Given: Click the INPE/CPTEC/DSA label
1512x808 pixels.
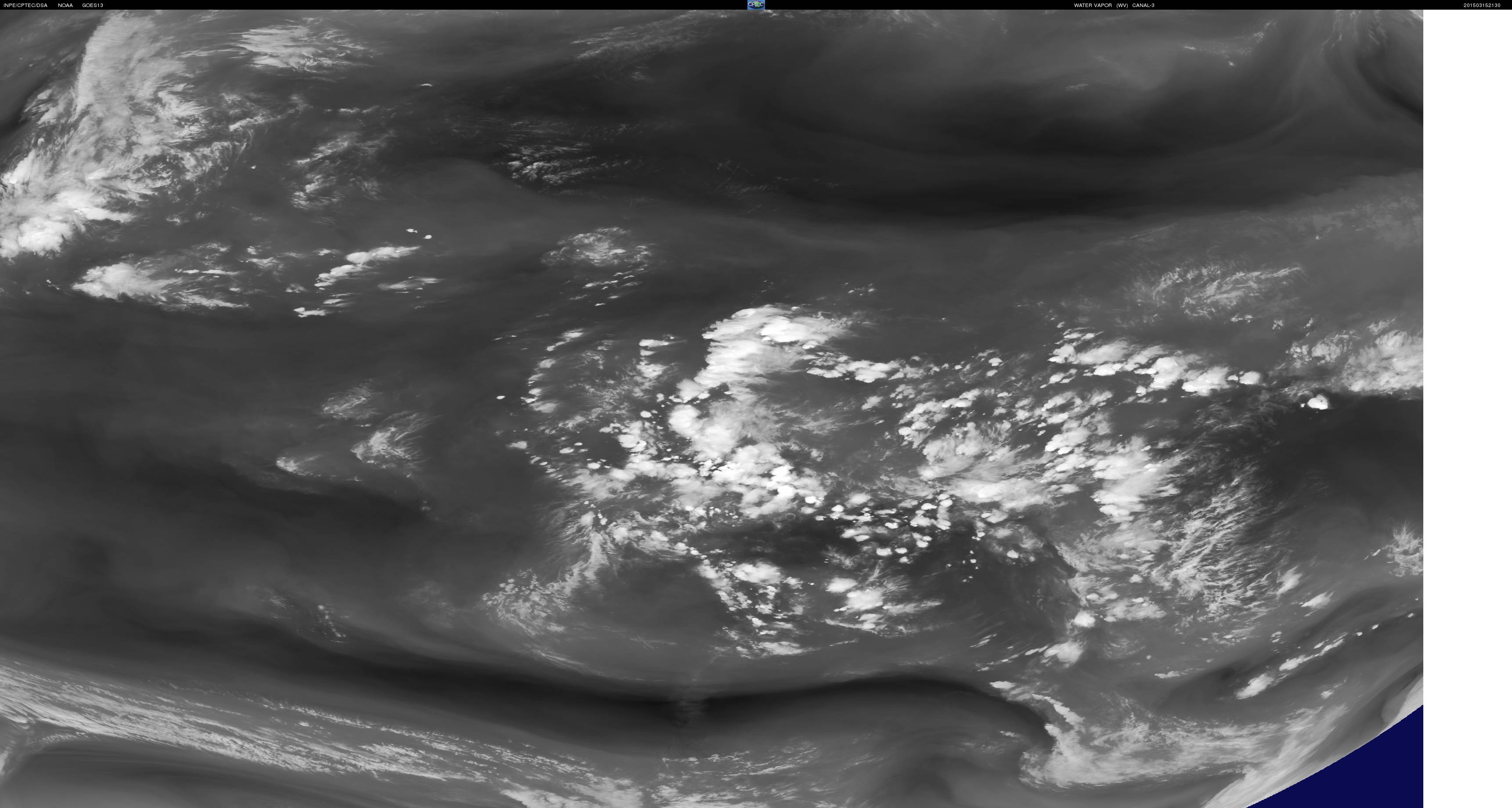Looking at the screenshot, I should coord(25,5).
